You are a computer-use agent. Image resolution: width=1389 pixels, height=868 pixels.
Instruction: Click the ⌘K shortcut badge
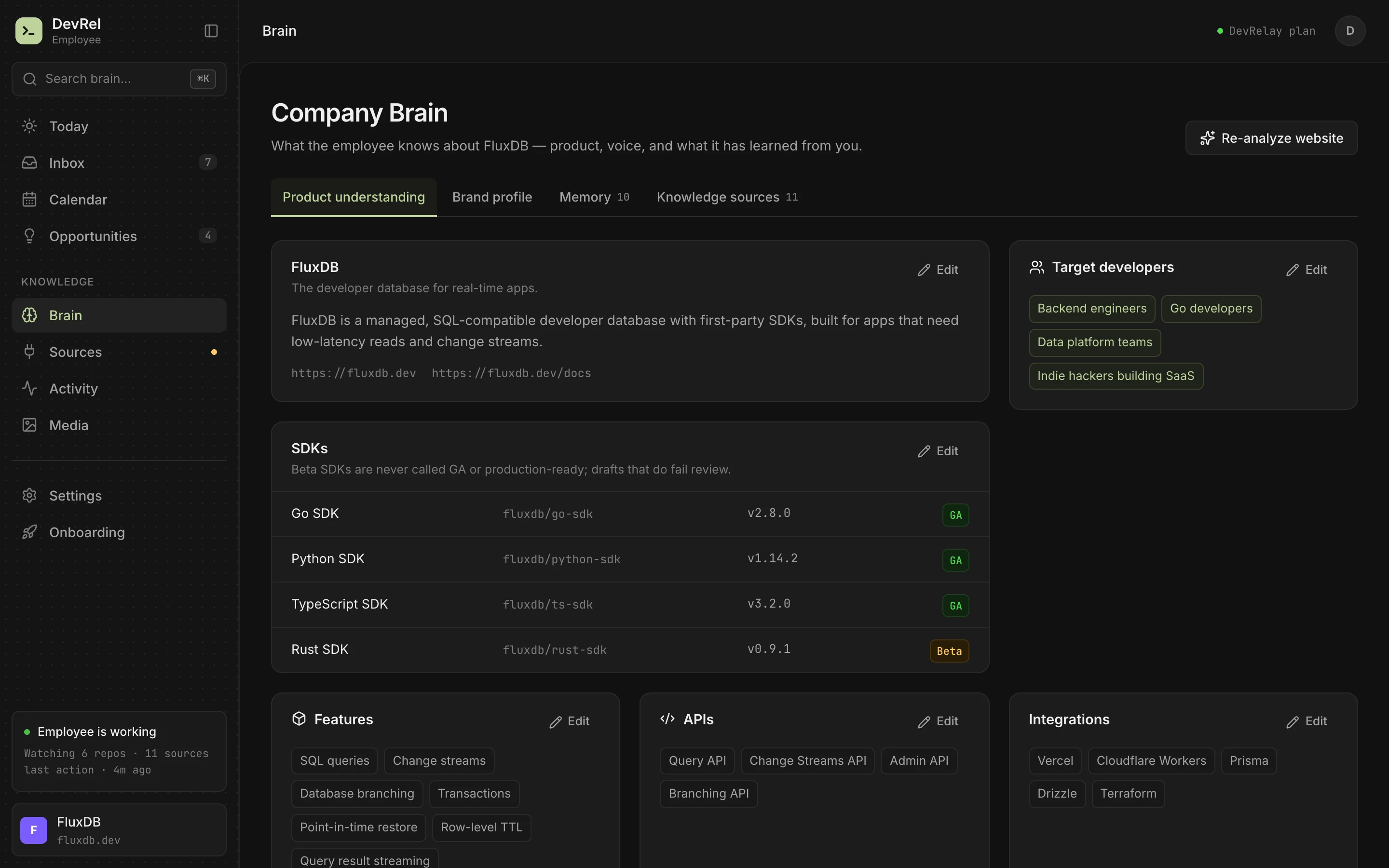click(203, 79)
